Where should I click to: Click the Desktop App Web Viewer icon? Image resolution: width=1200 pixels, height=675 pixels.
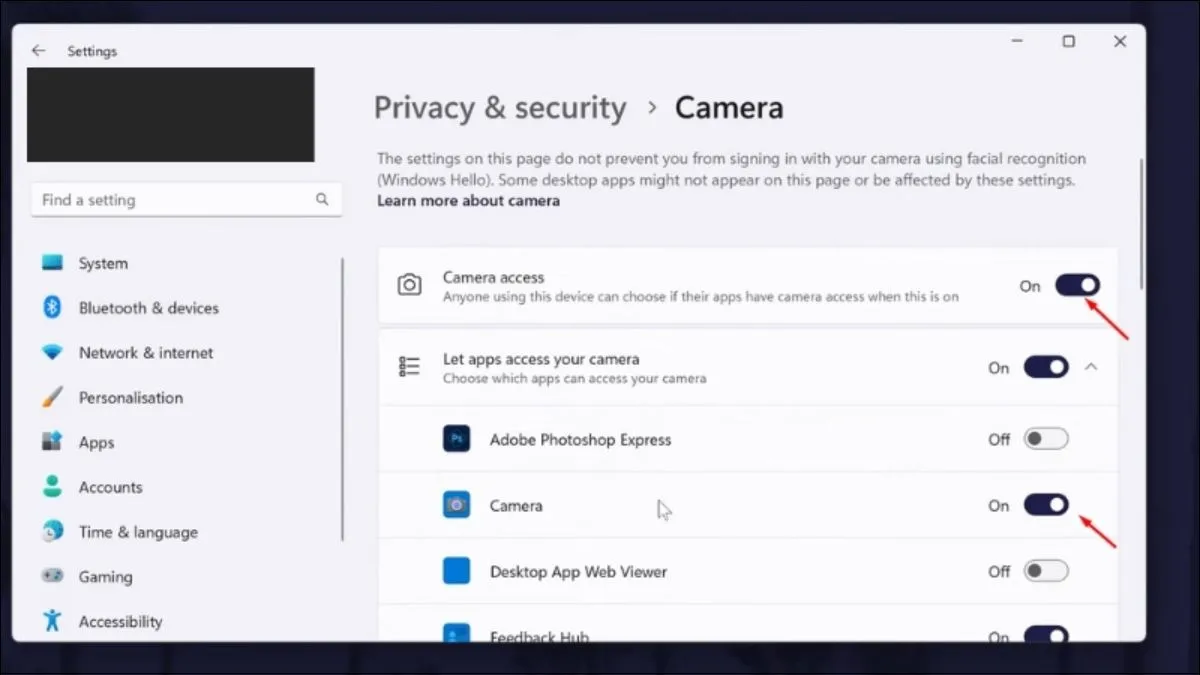click(x=456, y=572)
